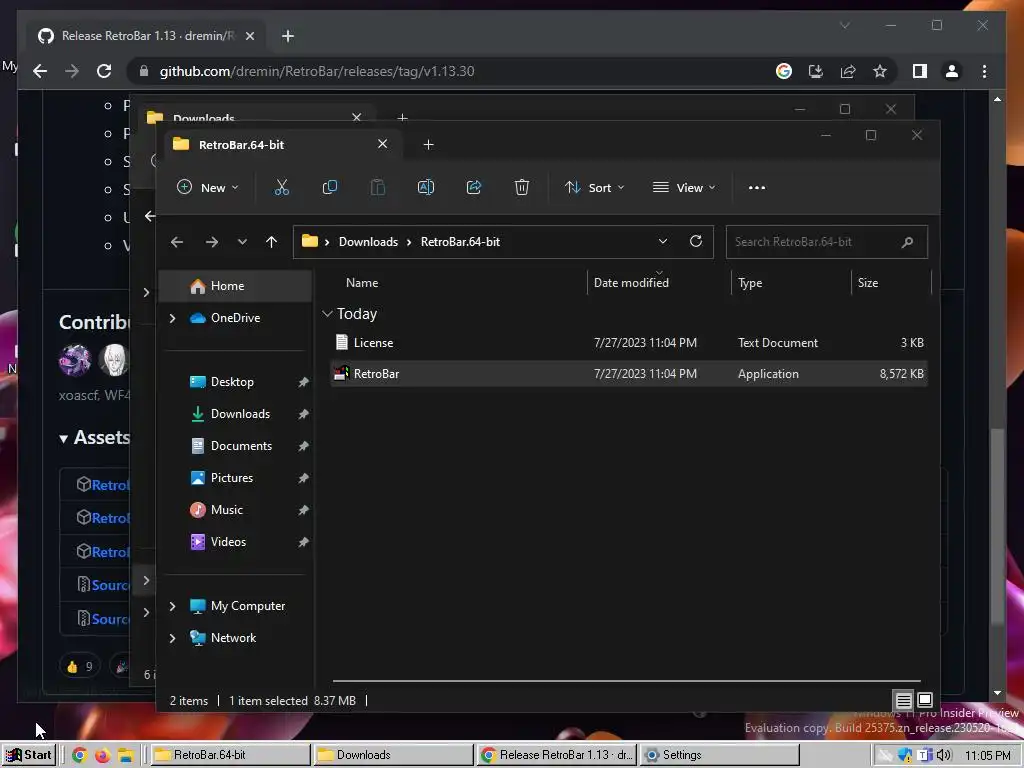
Task: Select the RetroBar application file
Action: click(629, 374)
